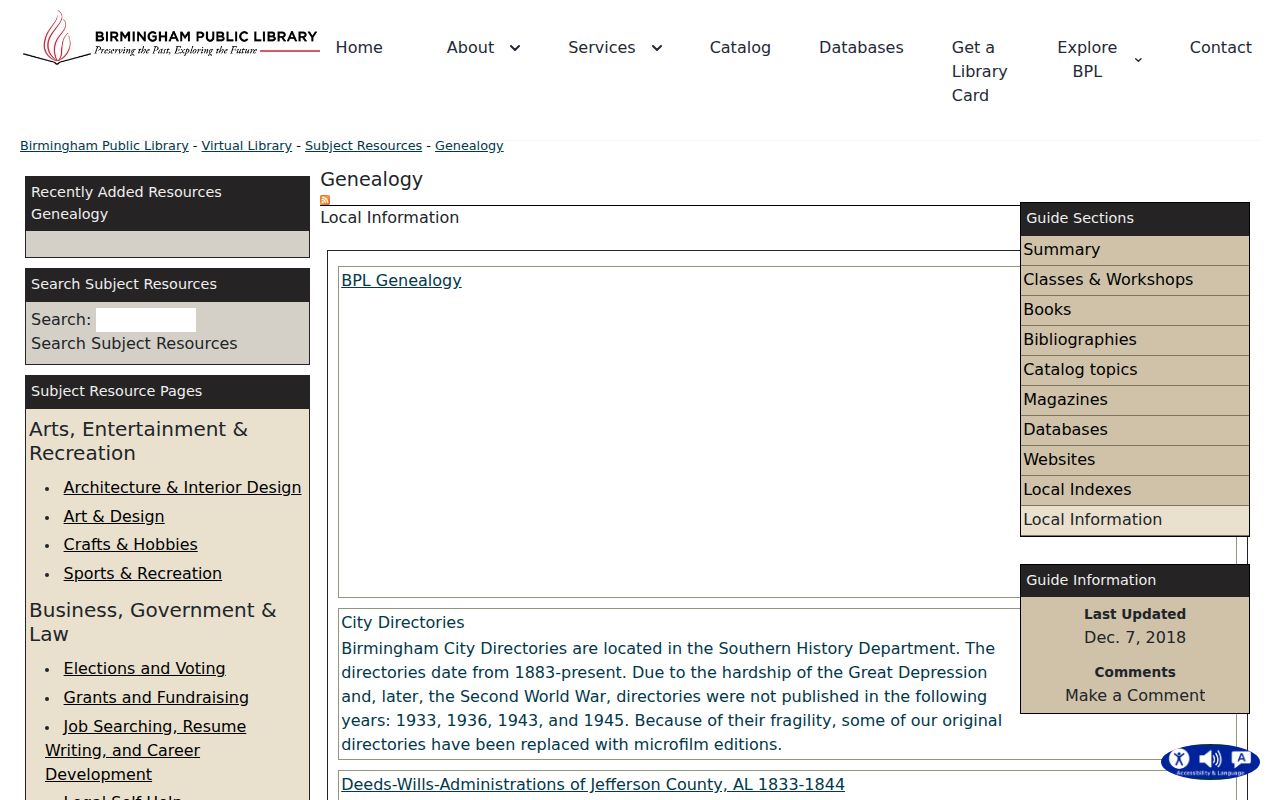
Task: Click the Birmingham Public Library logo
Action: coord(171,38)
